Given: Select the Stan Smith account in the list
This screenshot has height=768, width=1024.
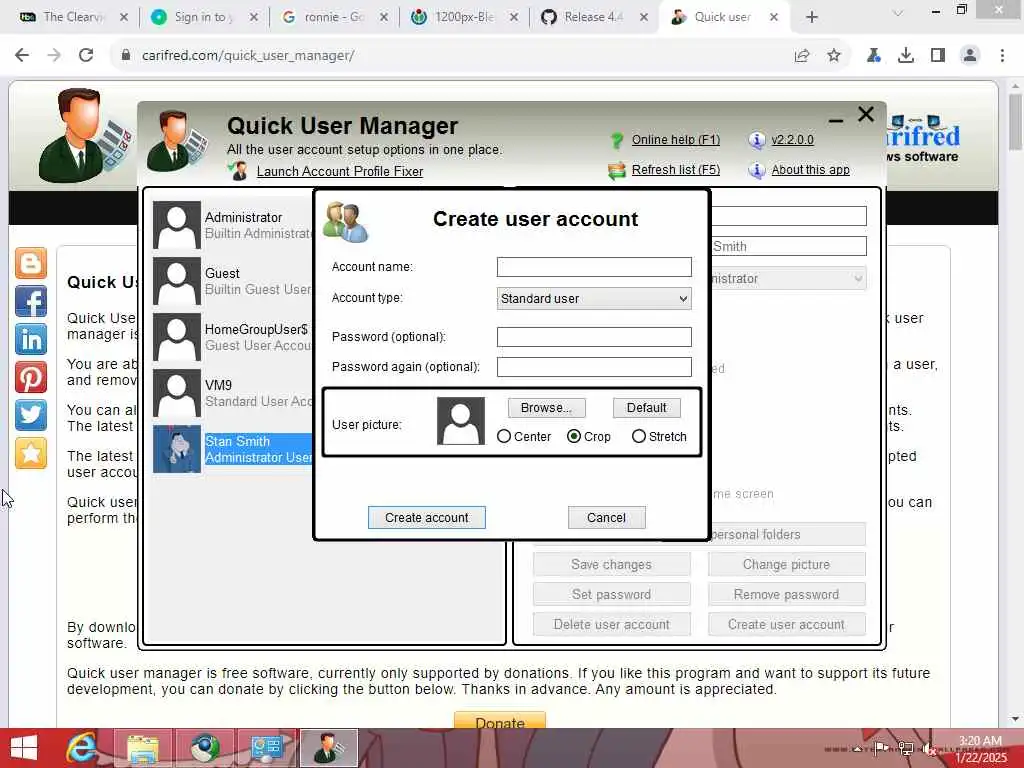Looking at the screenshot, I should point(232,449).
